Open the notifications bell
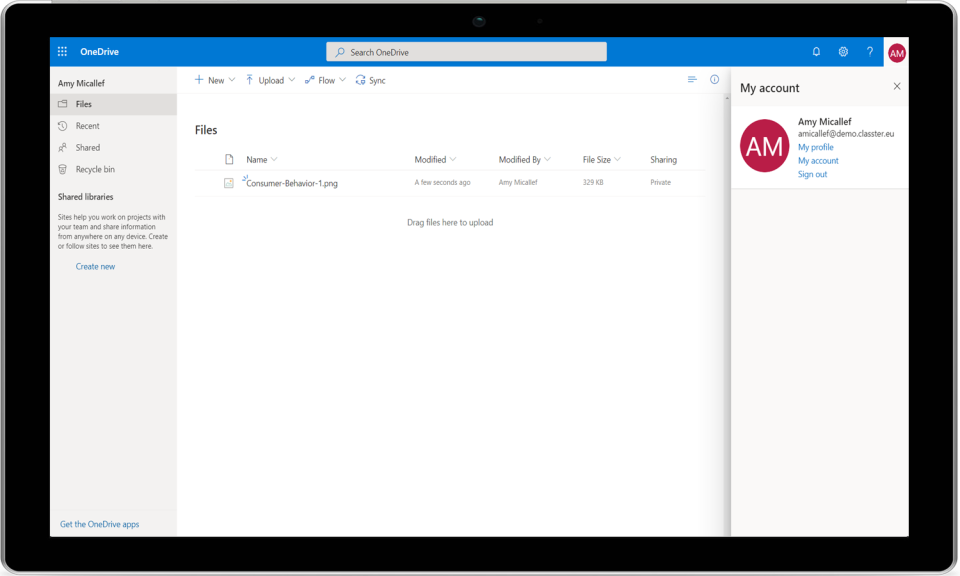The width and height of the screenshot is (960, 576). (815, 51)
